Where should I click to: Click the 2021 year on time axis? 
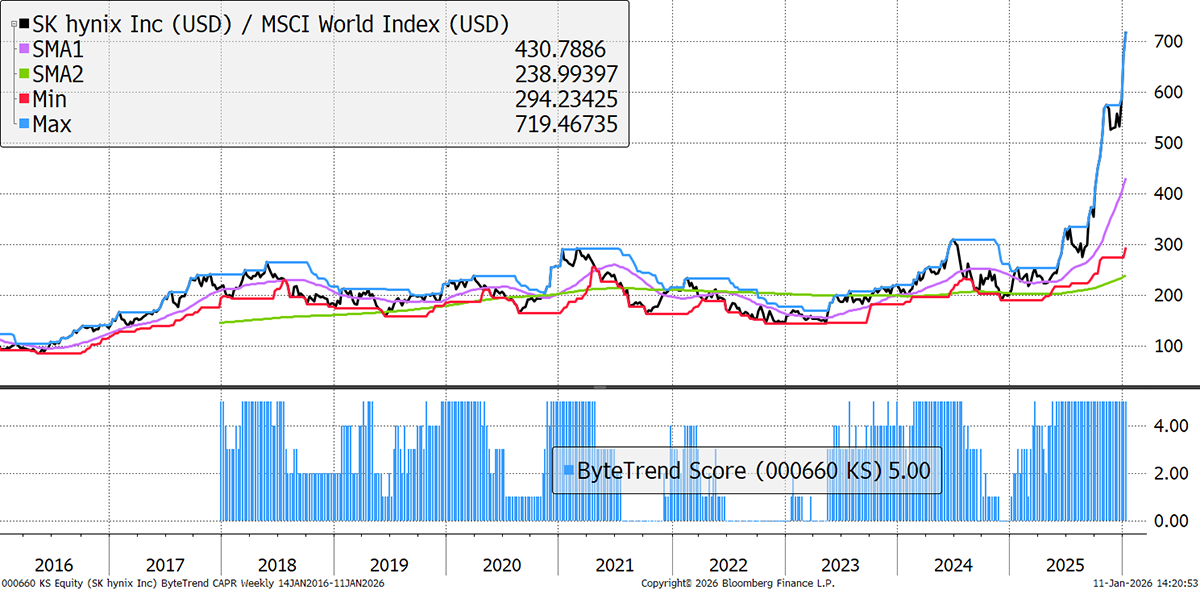point(615,564)
